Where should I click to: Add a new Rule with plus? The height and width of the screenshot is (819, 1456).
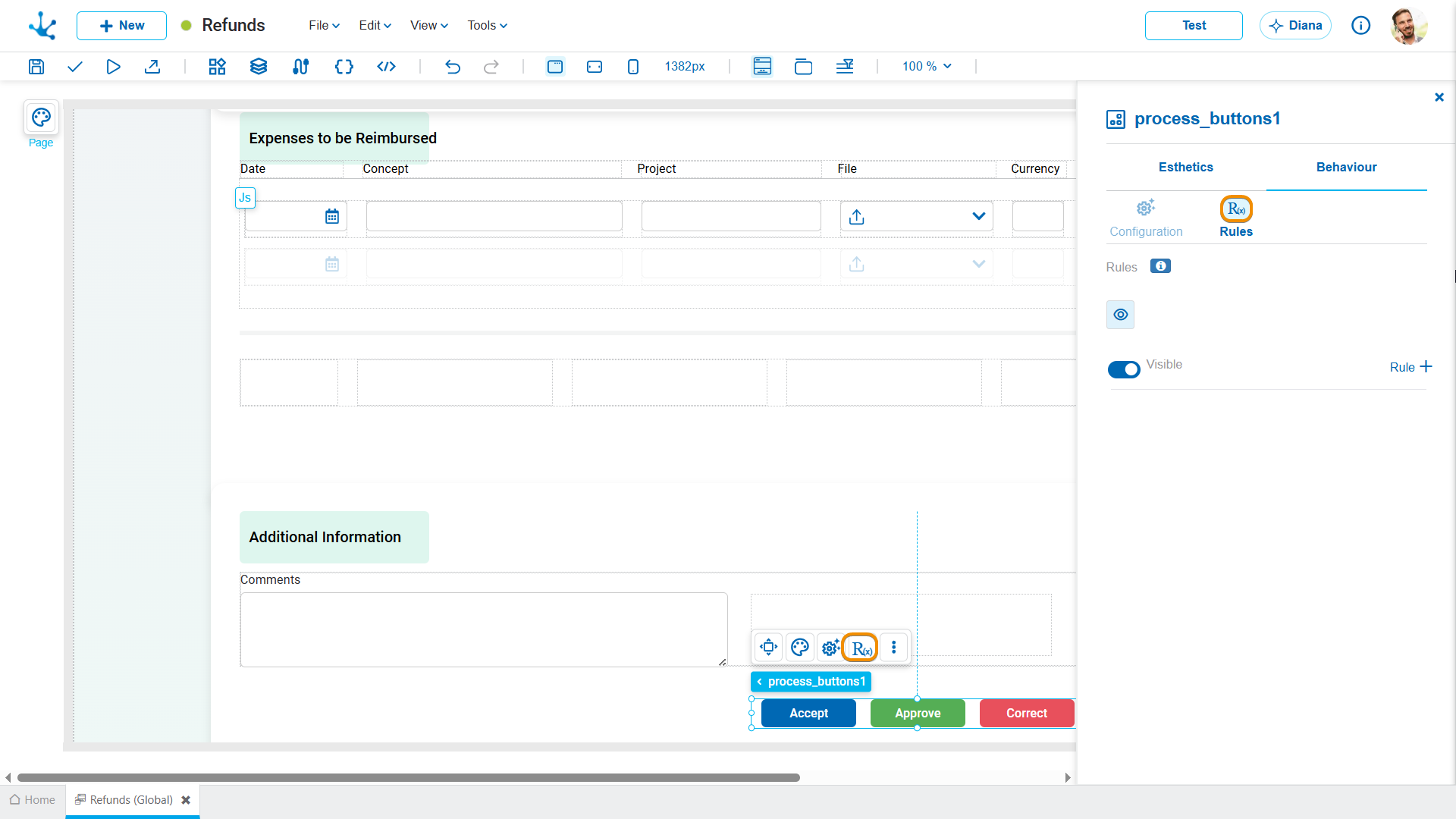(x=1410, y=367)
